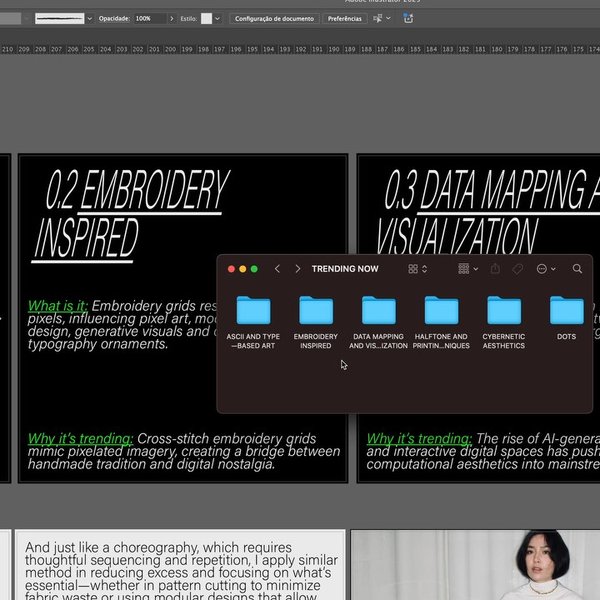Screen dimensions: 600x600
Task: Click the Finder edit tags icon
Action: tap(518, 269)
